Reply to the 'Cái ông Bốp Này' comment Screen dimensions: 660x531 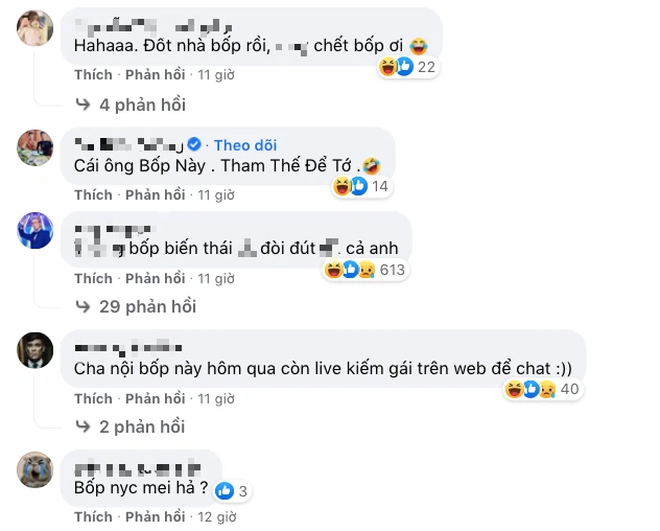(x=155, y=195)
